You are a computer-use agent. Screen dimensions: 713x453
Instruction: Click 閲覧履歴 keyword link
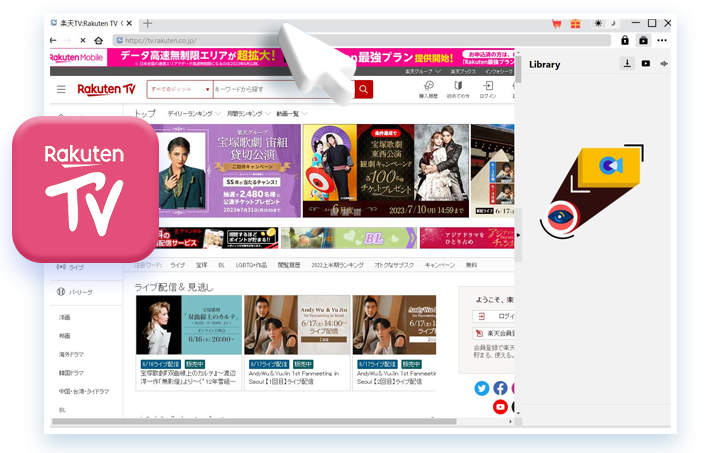coord(289,265)
